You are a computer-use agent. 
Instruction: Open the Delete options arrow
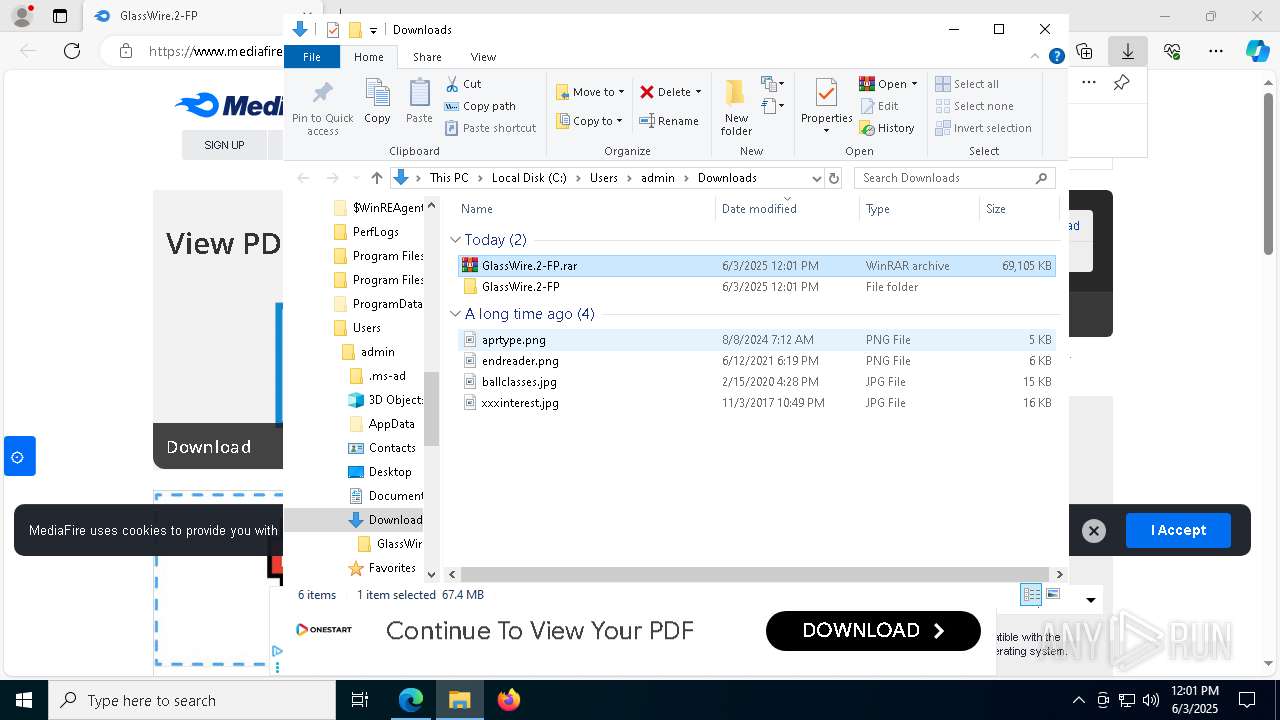pos(698,92)
